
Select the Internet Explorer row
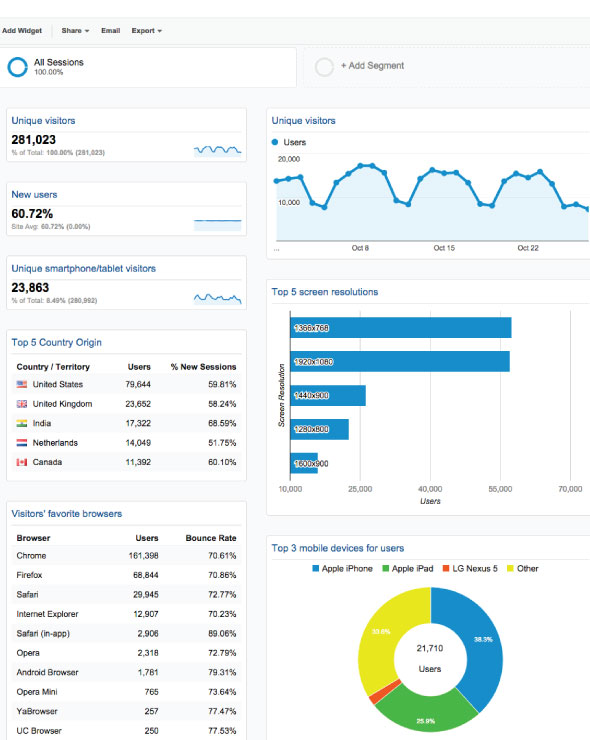point(126,614)
